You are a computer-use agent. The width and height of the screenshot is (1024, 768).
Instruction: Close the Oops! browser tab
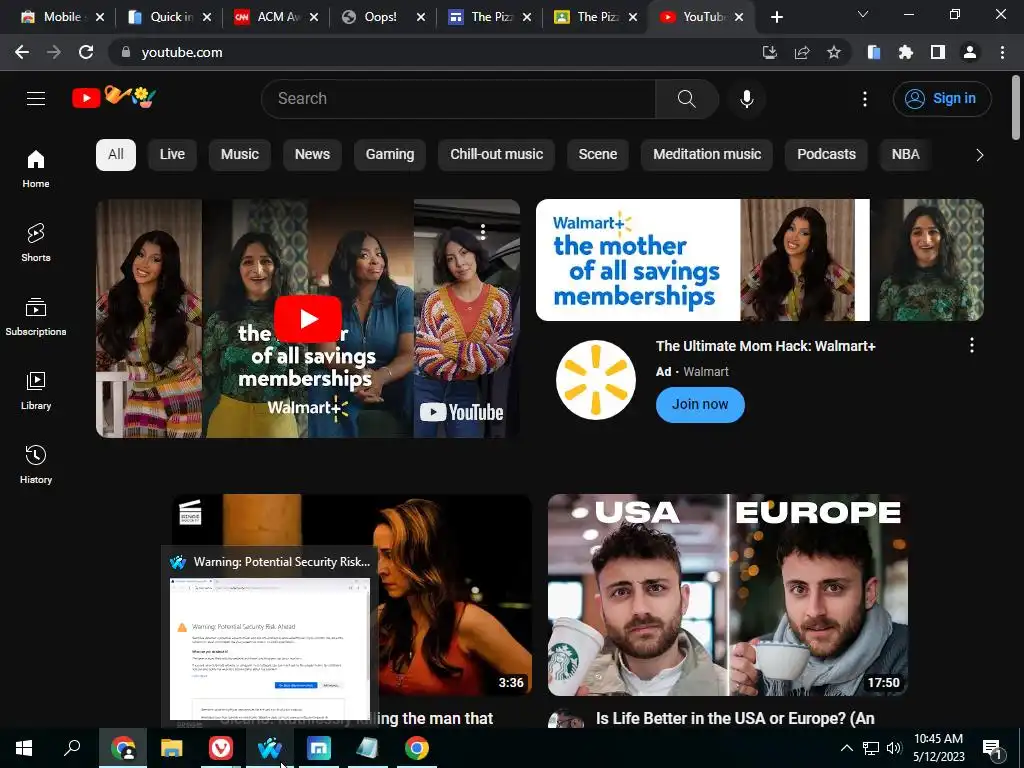421,17
